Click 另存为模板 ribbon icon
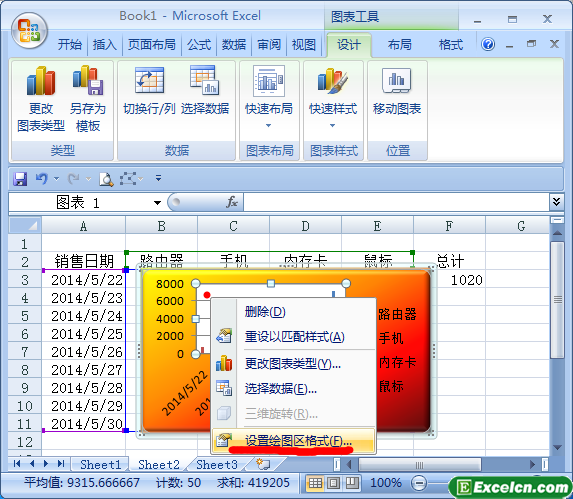The height and width of the screenshot is (499, 573). (88, 99)
